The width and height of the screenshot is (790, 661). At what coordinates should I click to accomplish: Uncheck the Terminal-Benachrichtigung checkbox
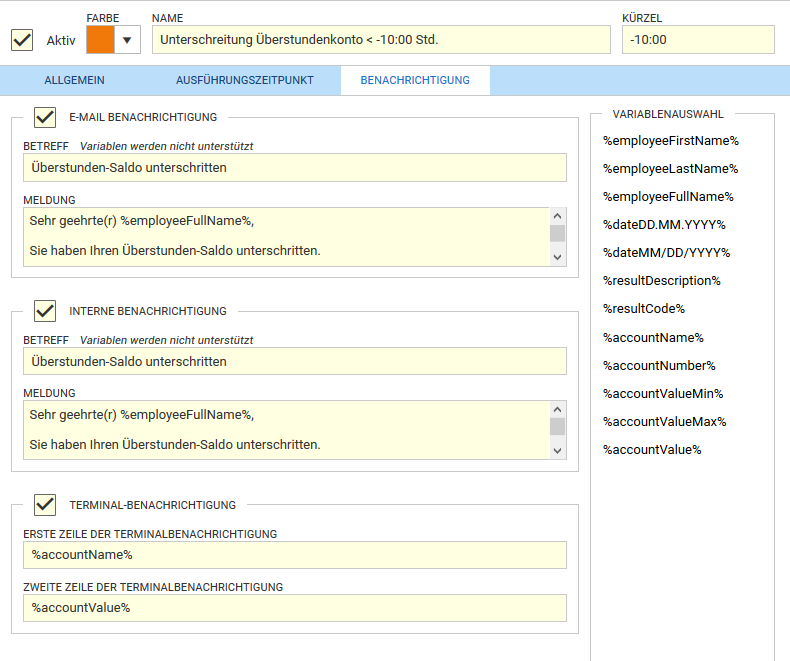click(45, 505)
